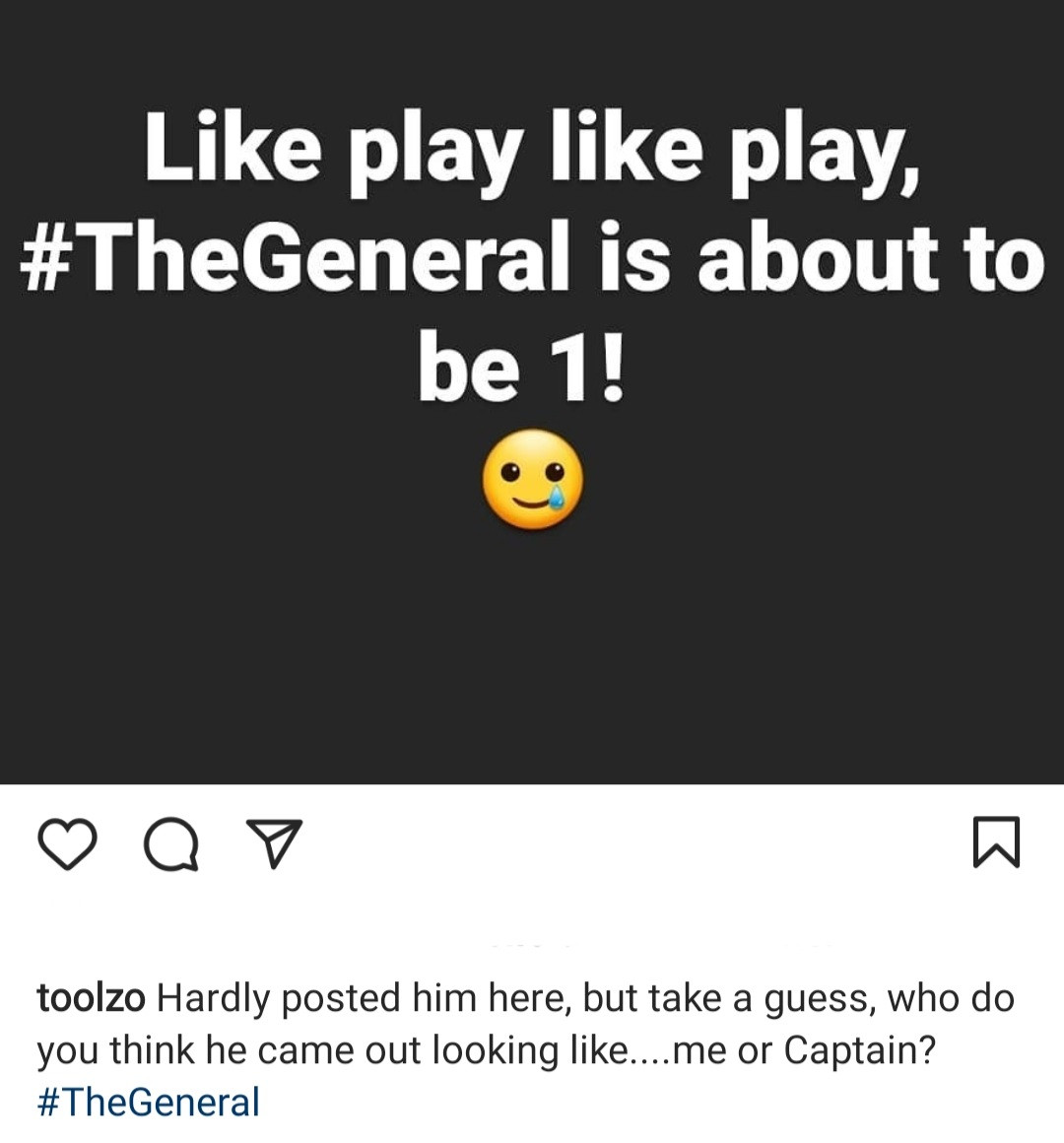The image size is (1064, 1143).
Task: Tap the blue #TheGeneral hashtag in the caption
Action: 148,1101
